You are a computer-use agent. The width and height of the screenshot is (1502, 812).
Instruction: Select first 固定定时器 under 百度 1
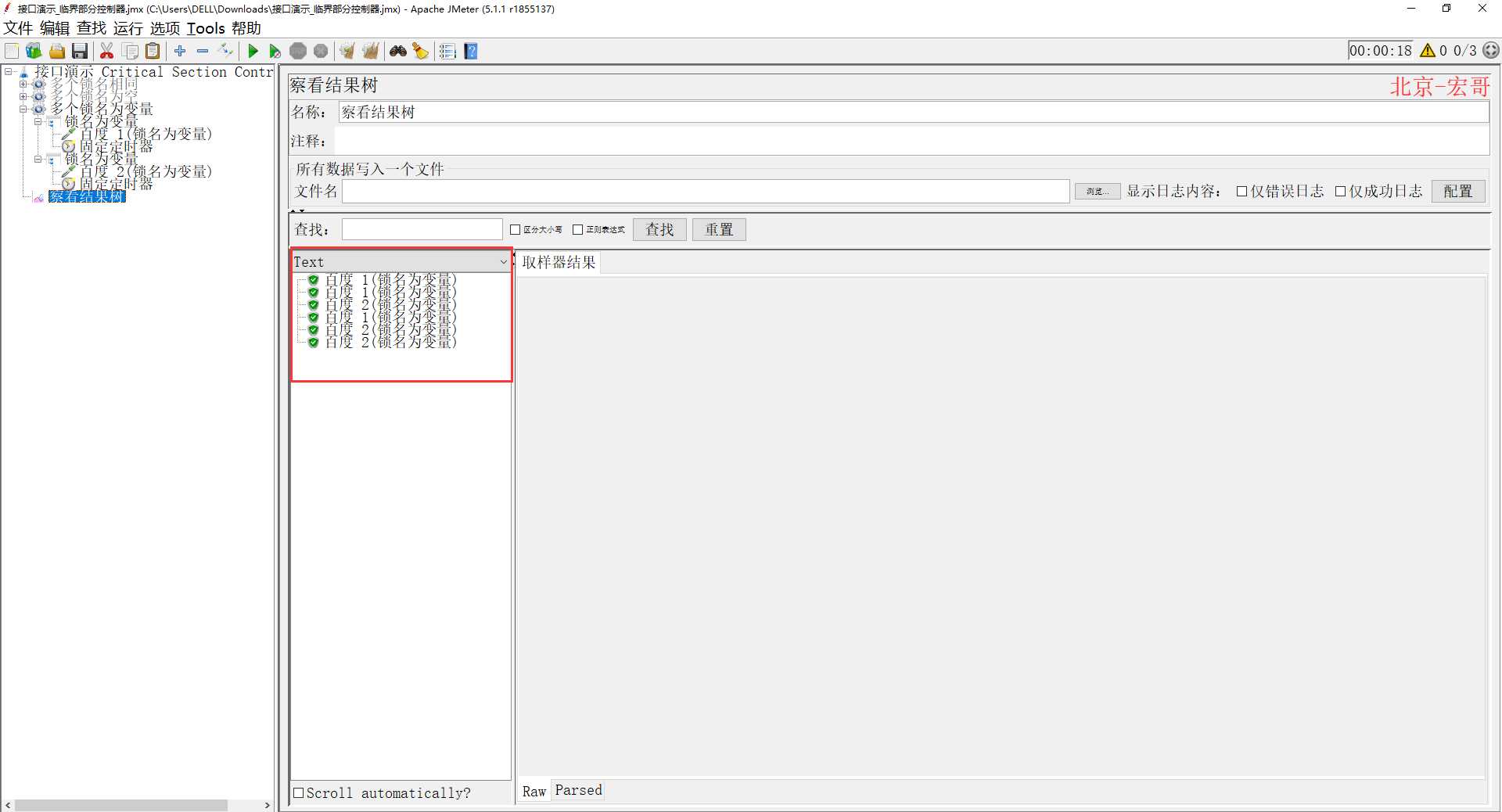click(x=116, y=146)
